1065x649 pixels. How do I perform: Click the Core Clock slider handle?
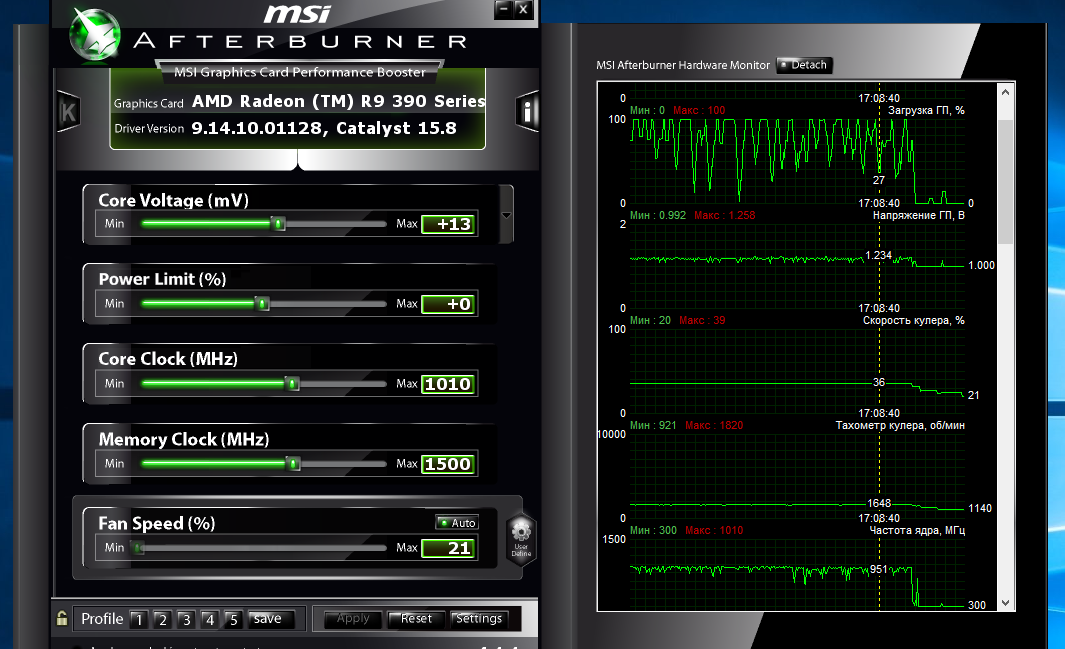coord(292,384)
